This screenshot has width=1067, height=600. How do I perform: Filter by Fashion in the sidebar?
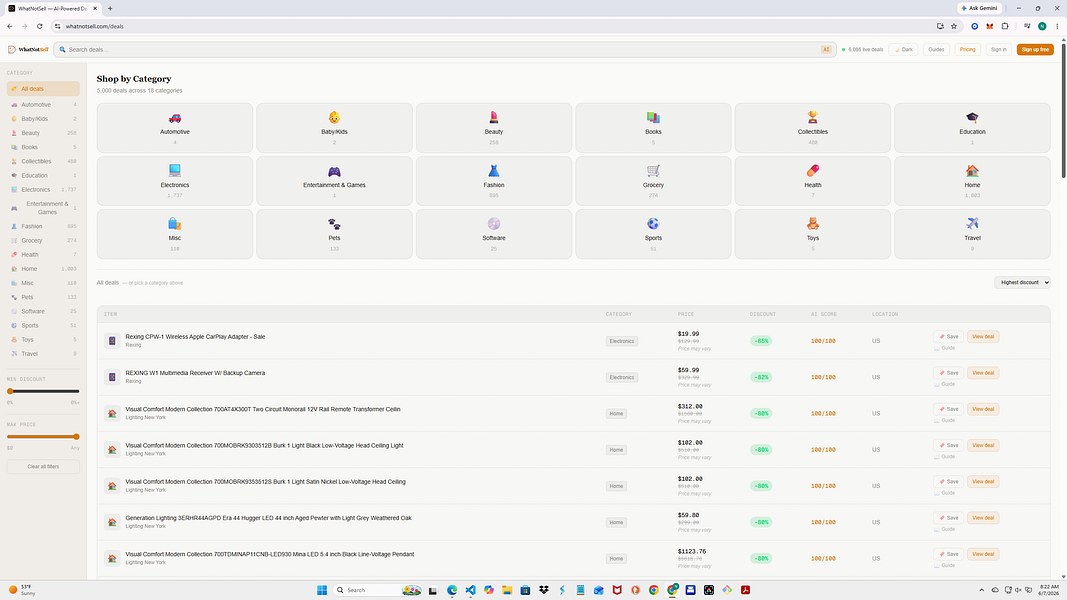point(44,227)
